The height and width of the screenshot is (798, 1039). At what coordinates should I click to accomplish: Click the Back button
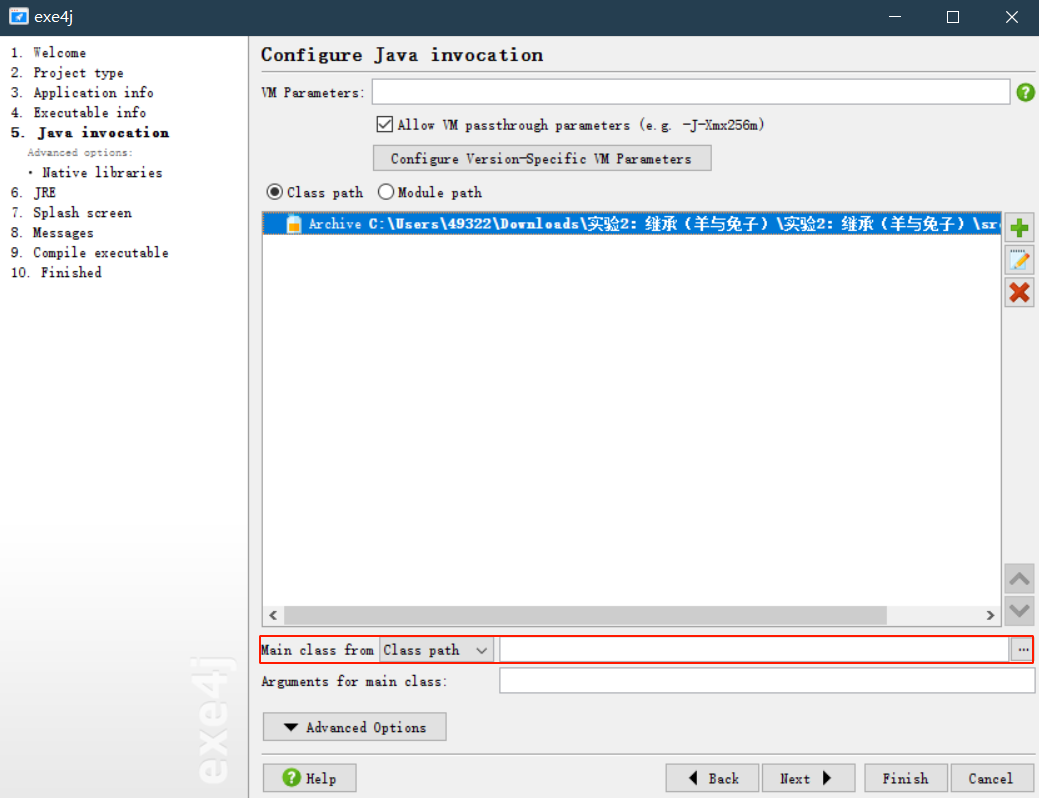712,778
